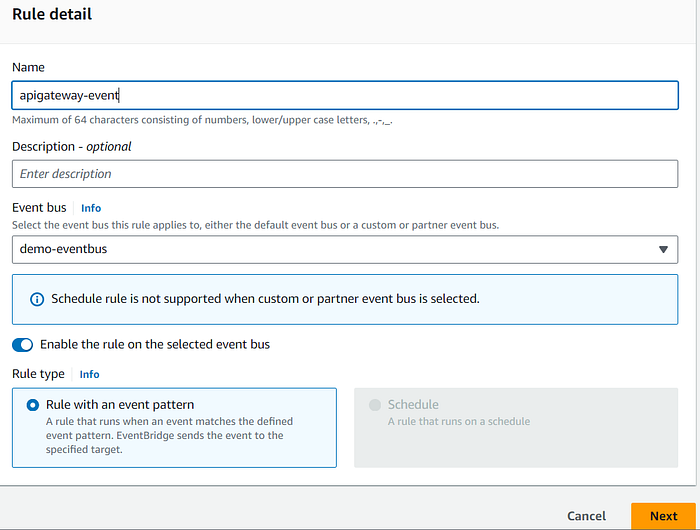Image resolution: width=700 pixels, height=530 pixels.
Task: Select the Rule with an event pattern radio
Action: (x=33, y=405)
